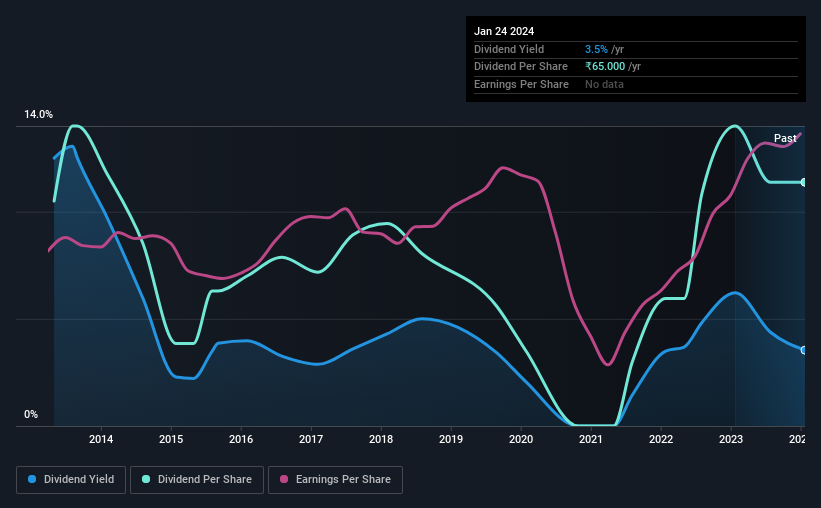The height and width of the screenshot is (508, 821).
Task: Toggle the Dividend Yield legend button
Action: coord(71,480)
